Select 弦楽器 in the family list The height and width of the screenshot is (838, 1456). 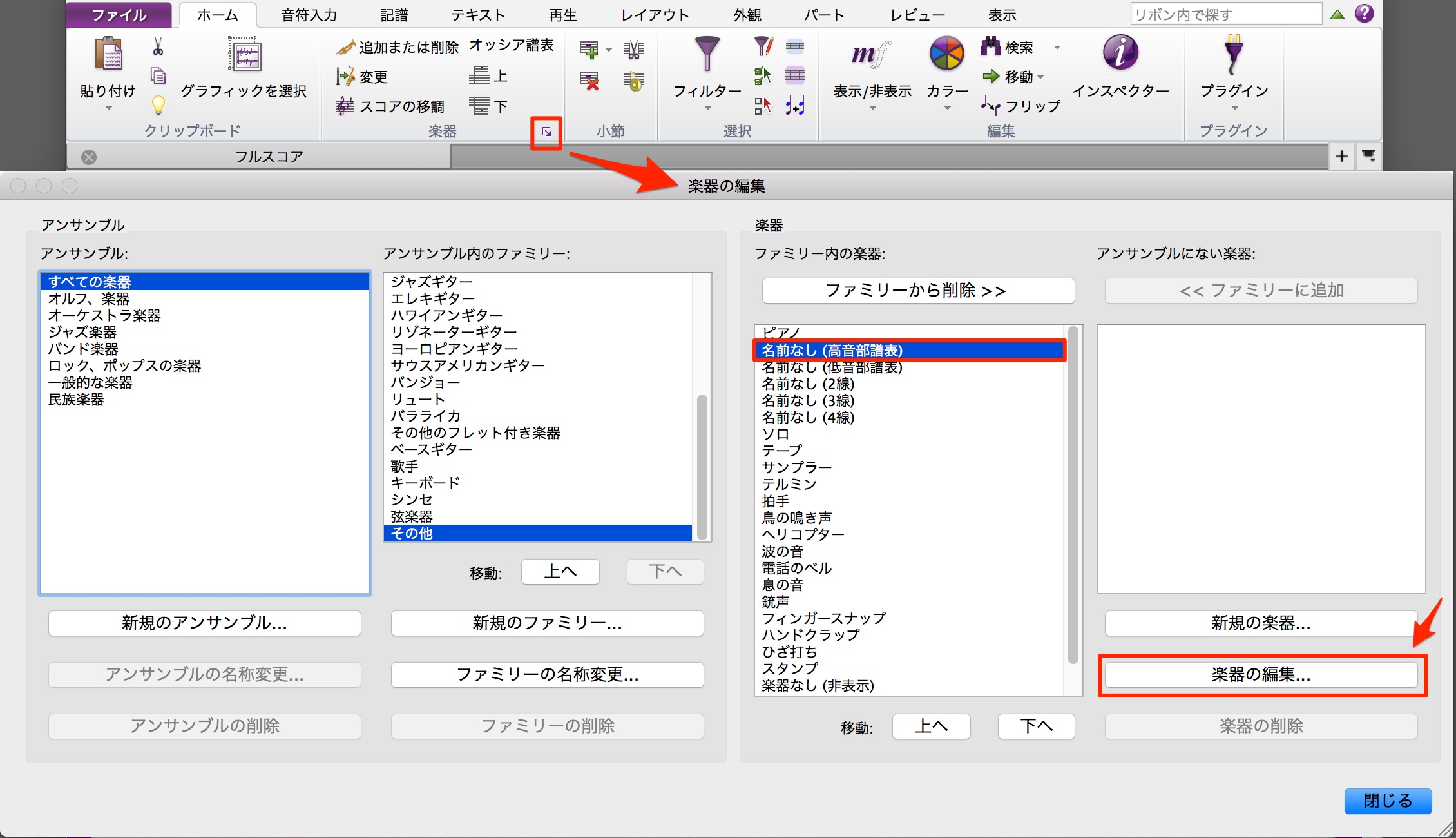(538, 516)
